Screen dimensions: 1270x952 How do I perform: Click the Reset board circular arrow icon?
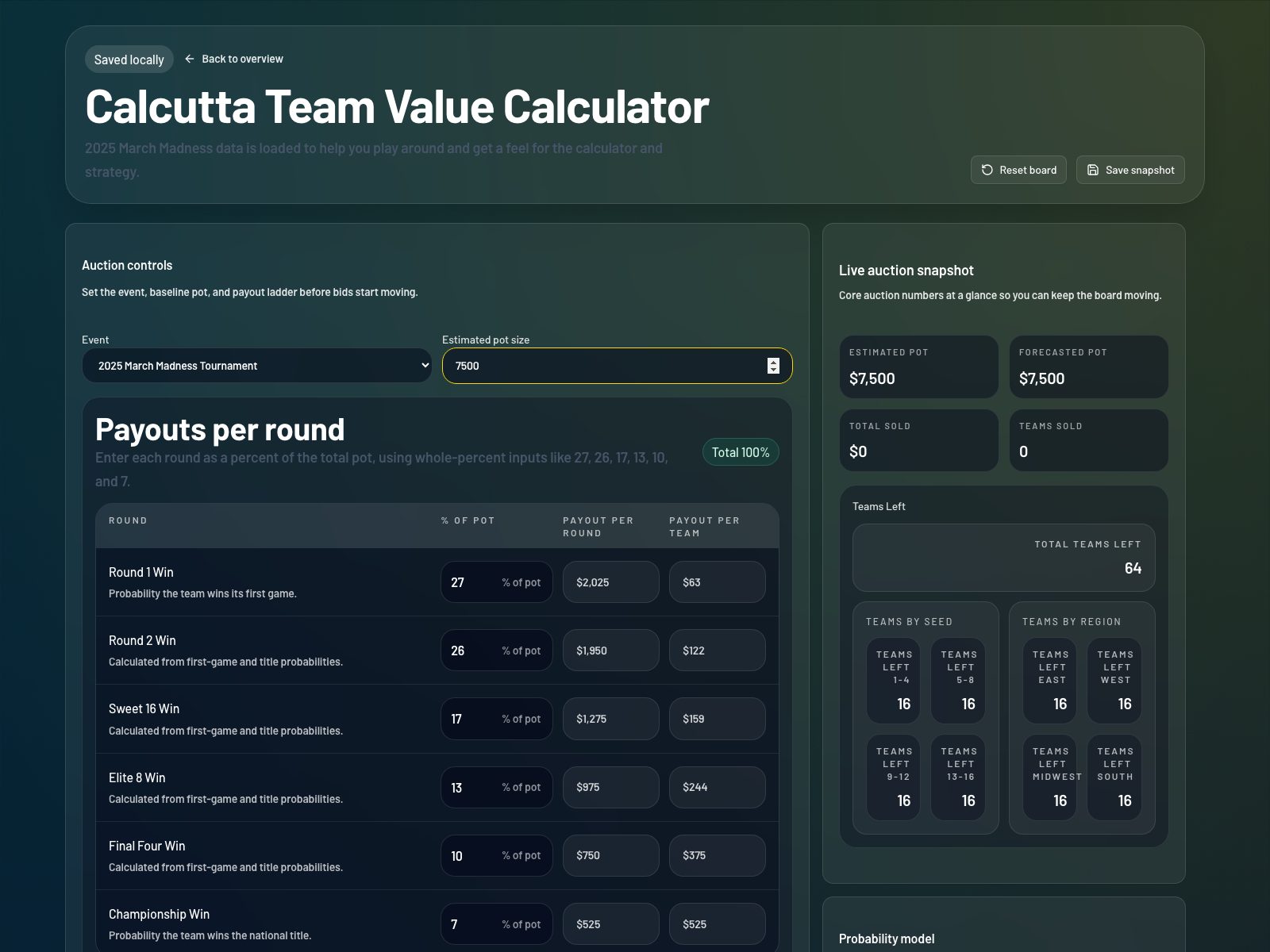(x=987, y=170)
